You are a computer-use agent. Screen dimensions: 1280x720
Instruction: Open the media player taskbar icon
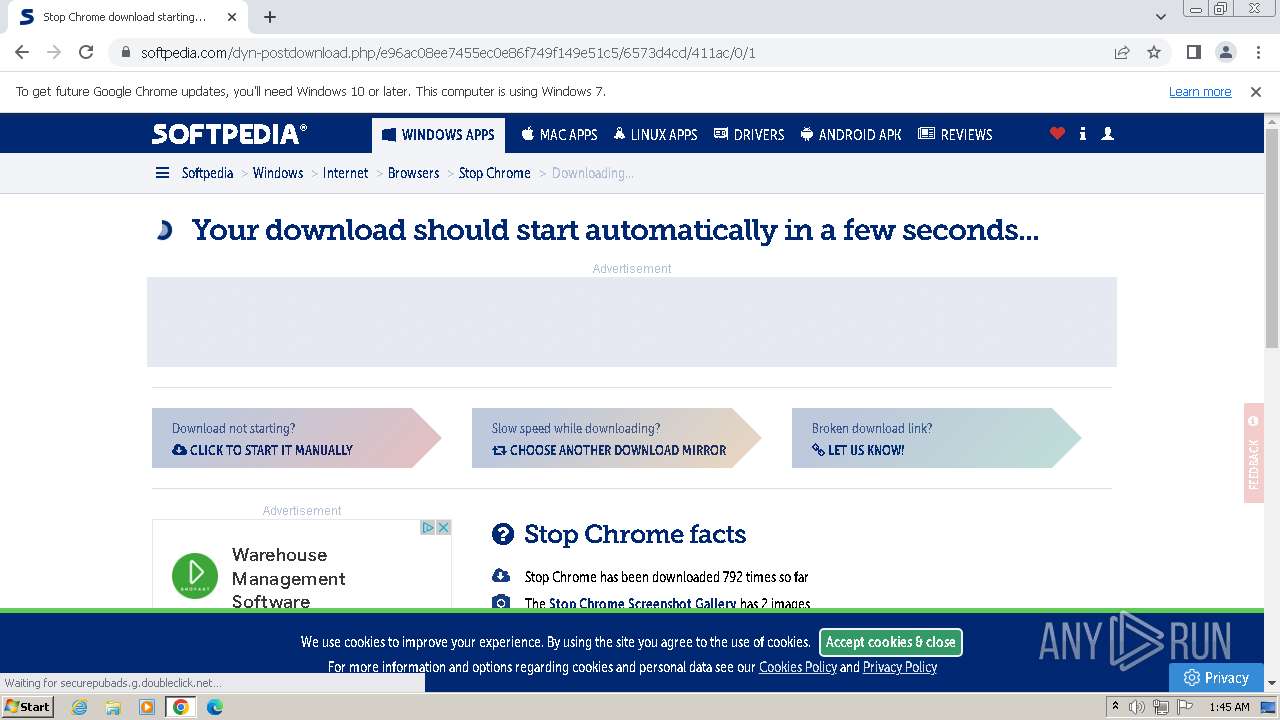[x=147, y=707]
